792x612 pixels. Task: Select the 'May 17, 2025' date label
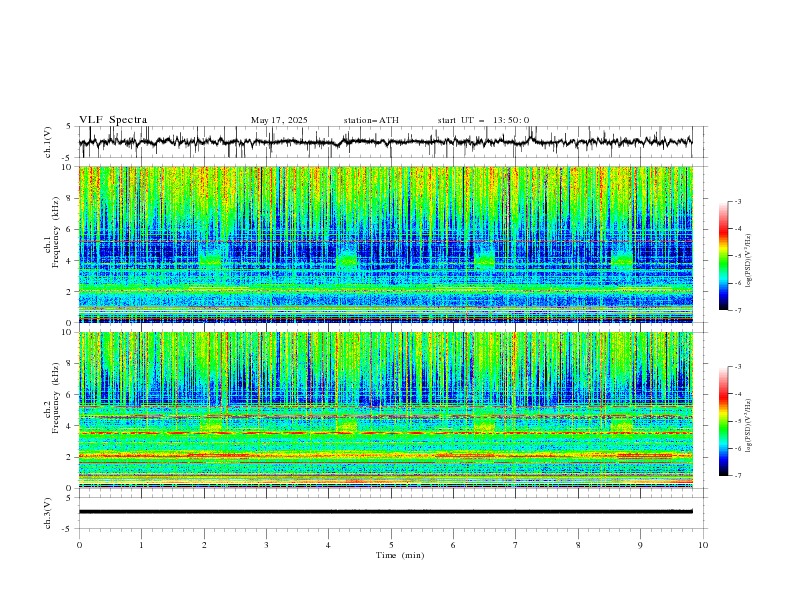pyautogui.click(x=279, y=120)
